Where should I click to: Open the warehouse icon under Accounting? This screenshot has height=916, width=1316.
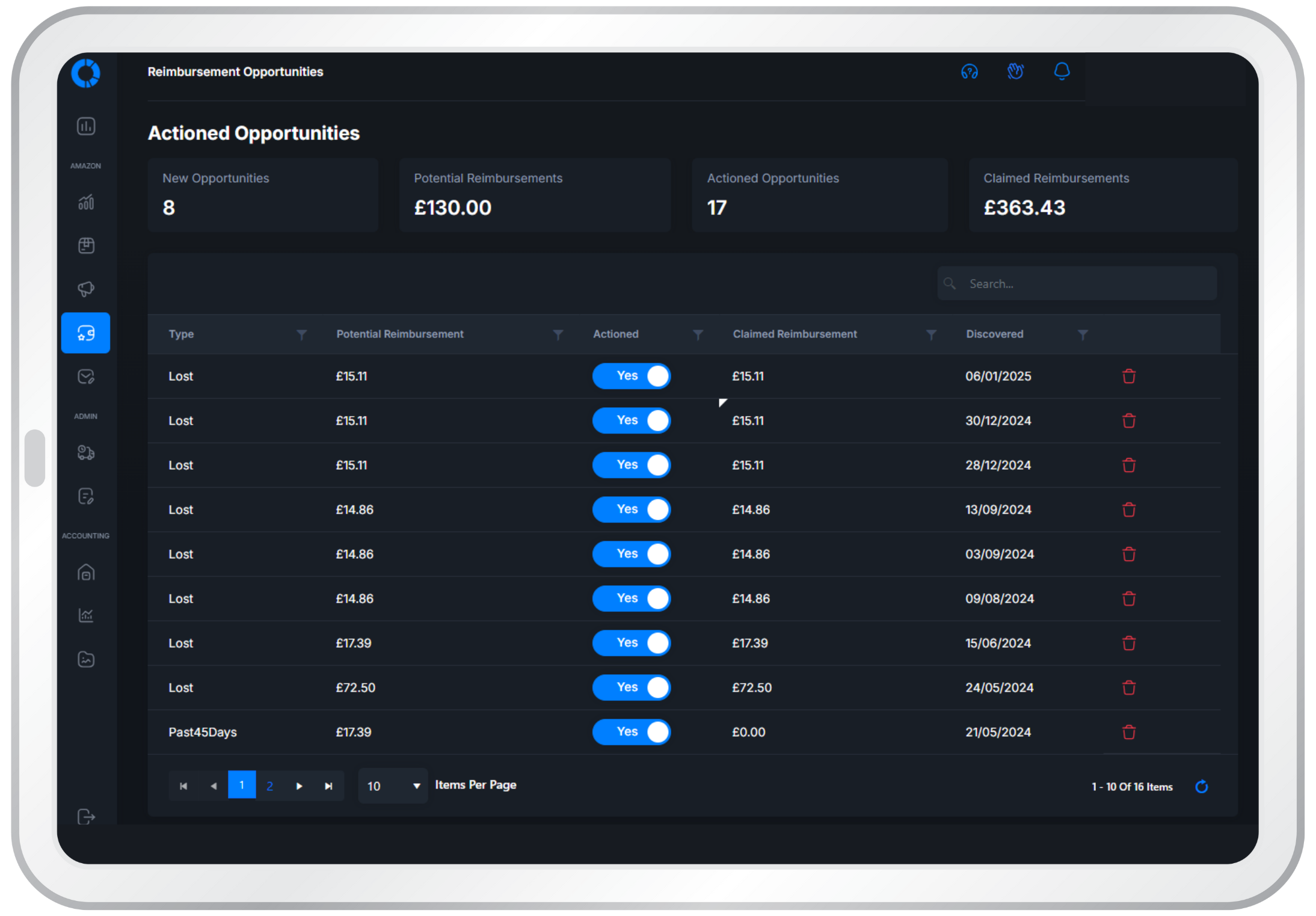(86, 573)
